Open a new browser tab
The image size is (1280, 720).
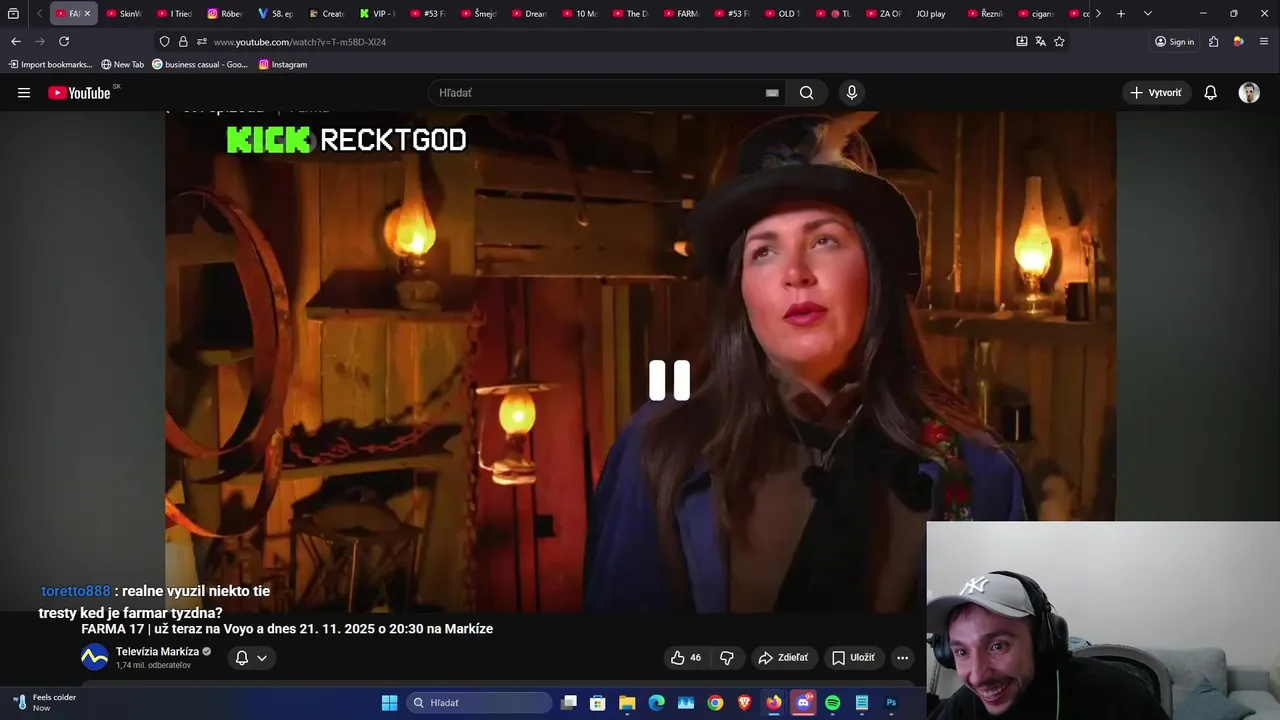[x=1121, y=14]
